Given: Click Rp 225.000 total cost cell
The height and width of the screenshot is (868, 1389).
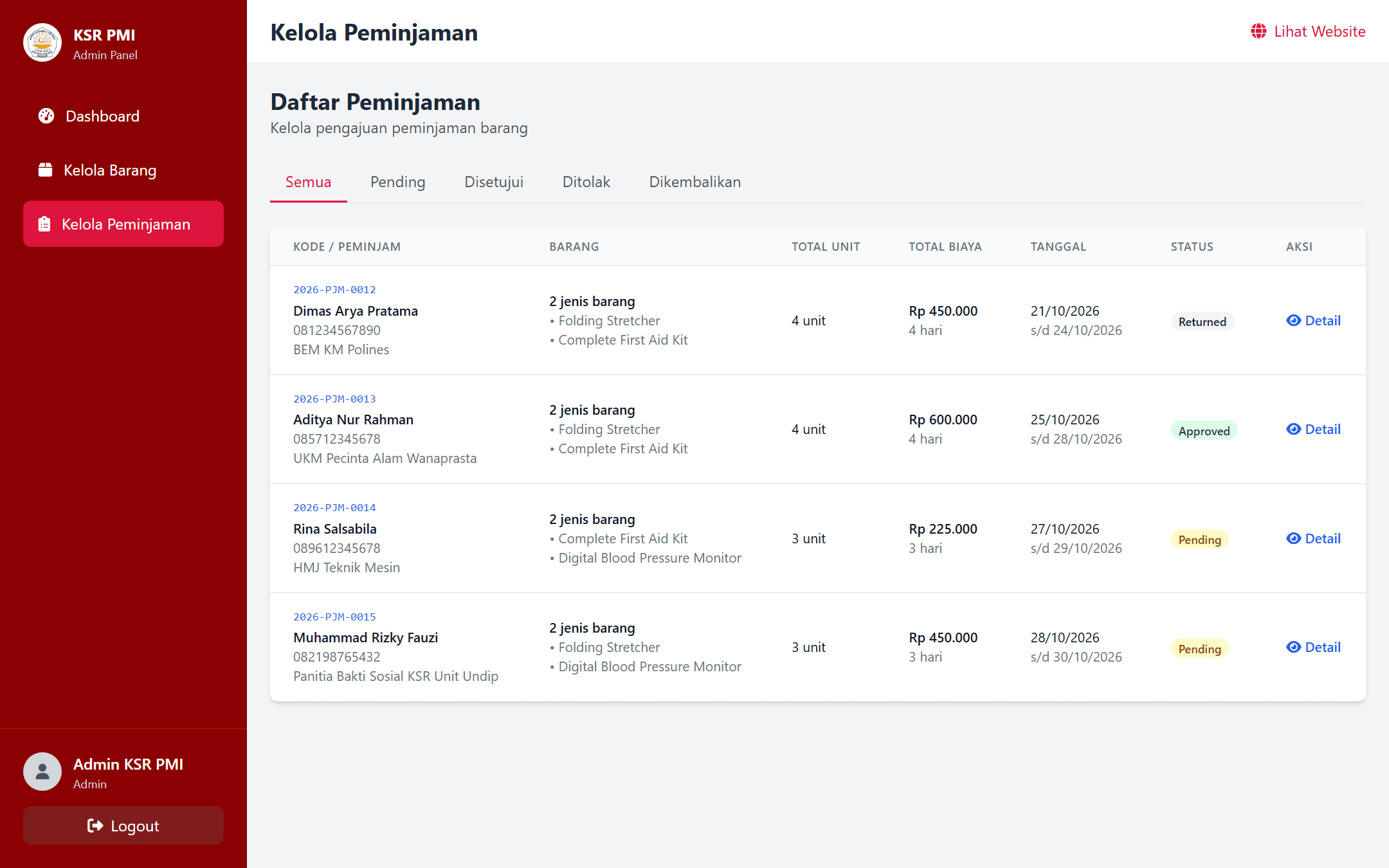Looking at the screenshot, I should (943, 529).
